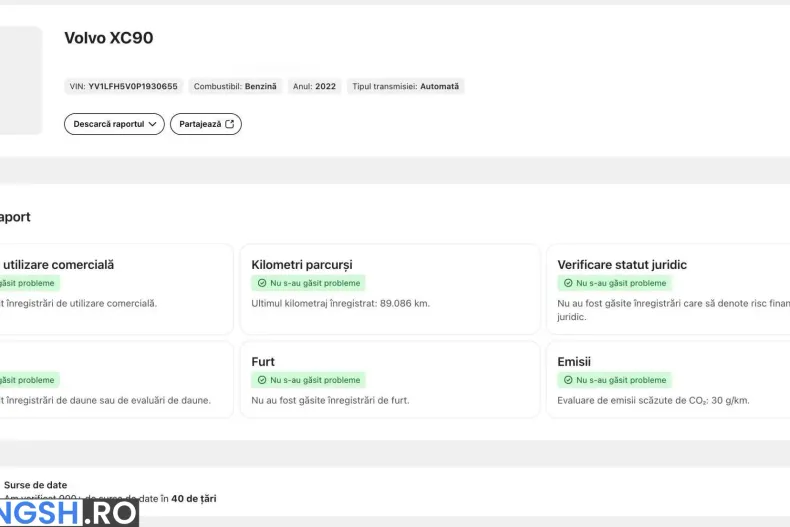
Task: Click the share icon next to Partajează
Action: [x=230, y=124]
